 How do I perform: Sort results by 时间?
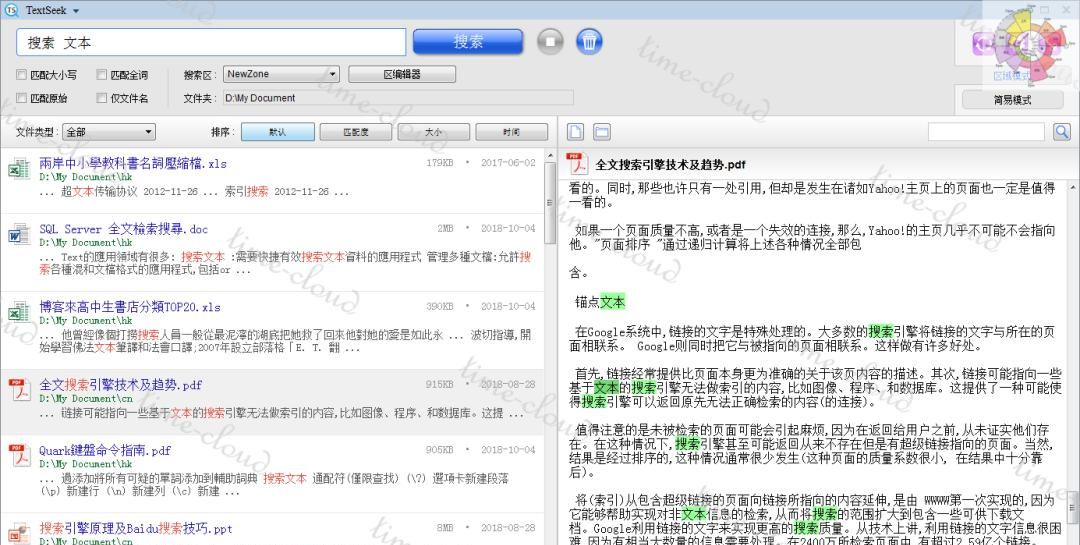512,132
